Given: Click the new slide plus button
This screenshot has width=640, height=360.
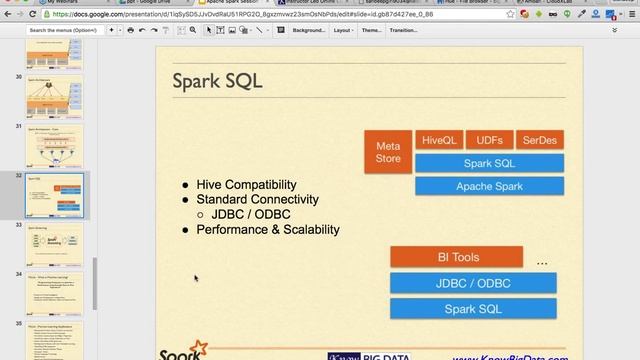Looking at the screenshot, I should point(111,30).
